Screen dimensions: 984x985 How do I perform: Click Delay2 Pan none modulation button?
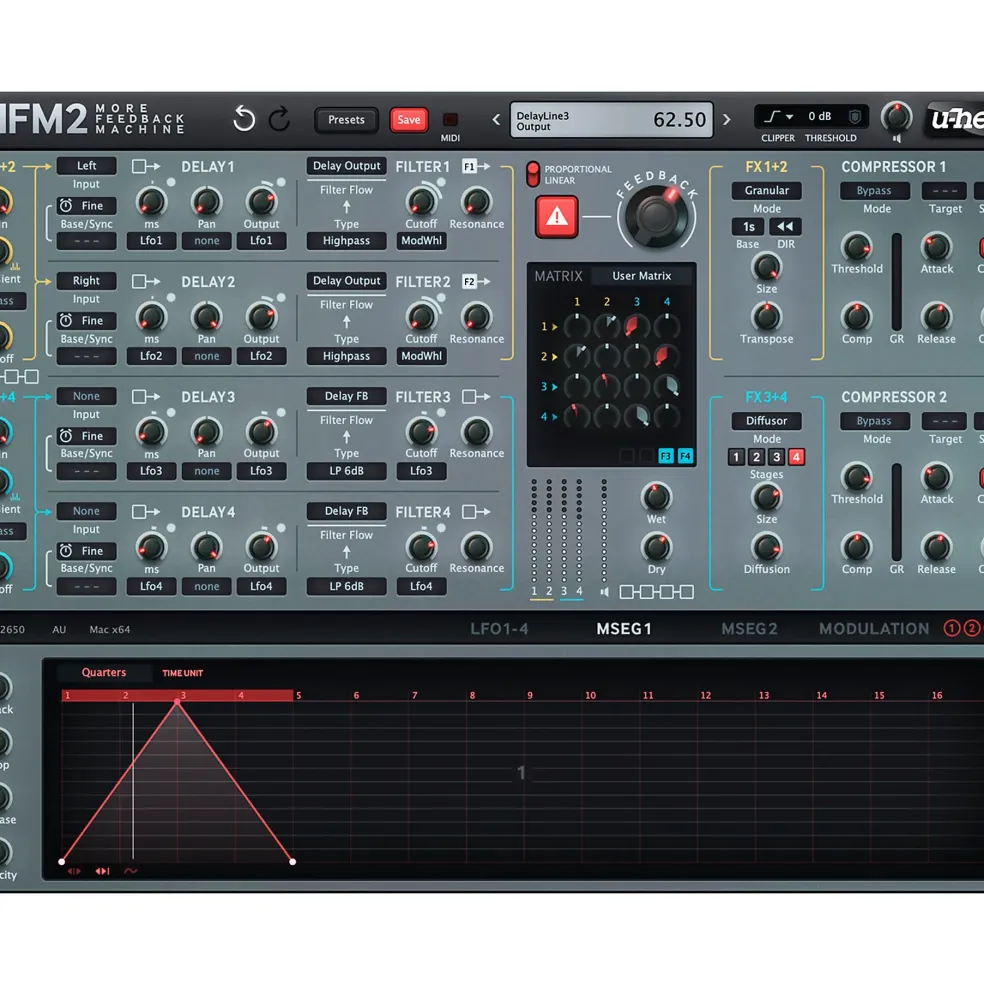pyautogui.click(x=206, y=356)
